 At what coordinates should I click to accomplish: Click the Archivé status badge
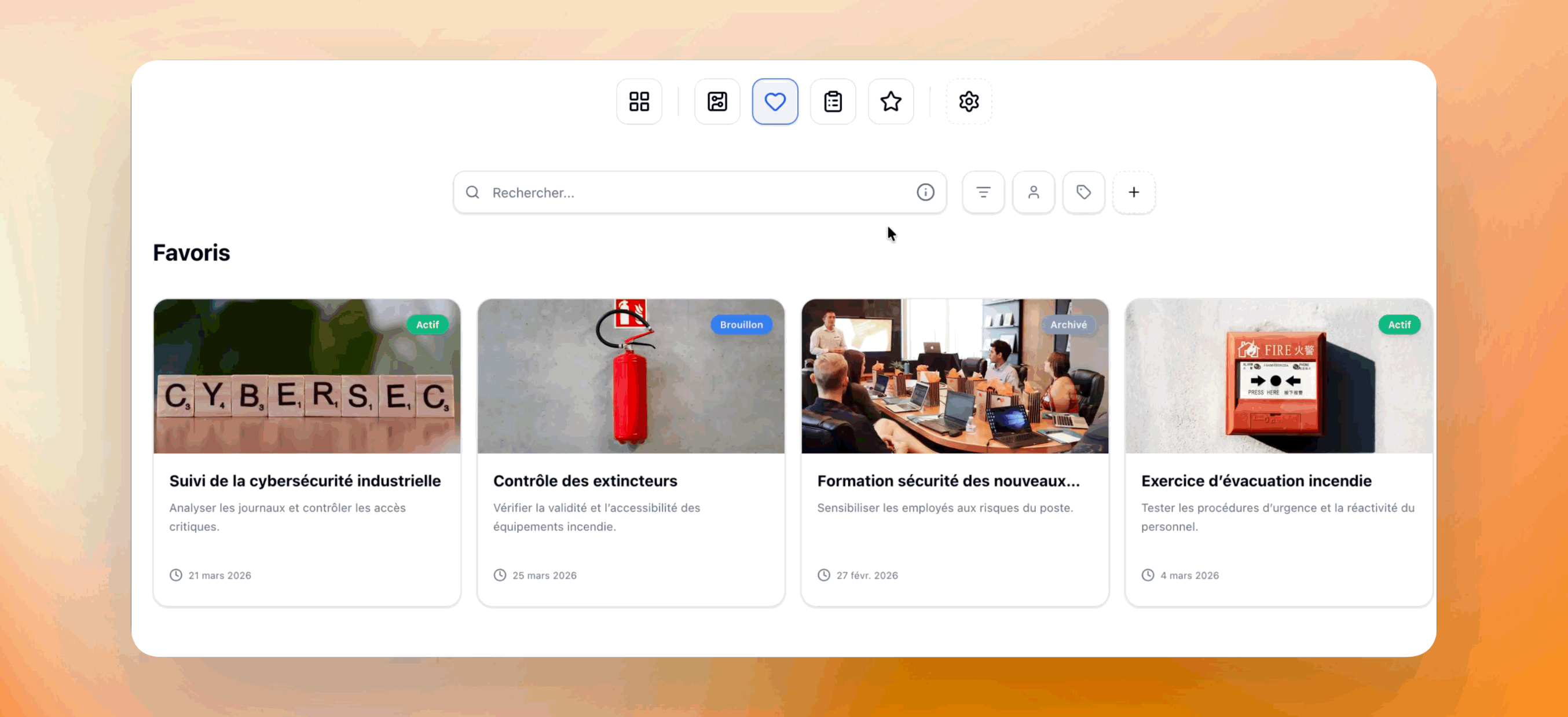(x=1068, y=324)
